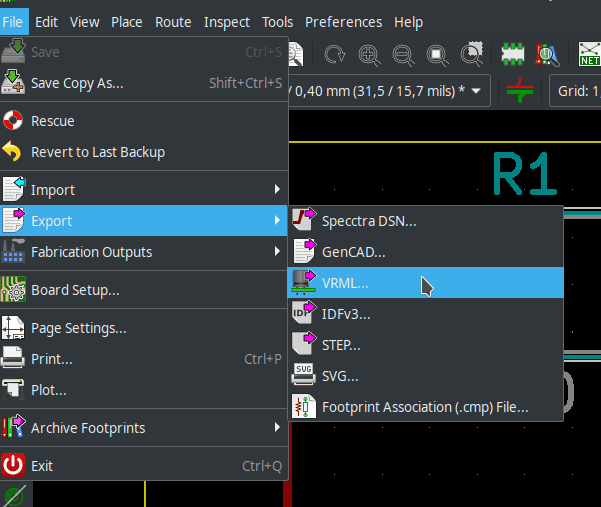Click the Print printer icon
The height and width of the screenshot is (507, 601).
tap(13, 358)
